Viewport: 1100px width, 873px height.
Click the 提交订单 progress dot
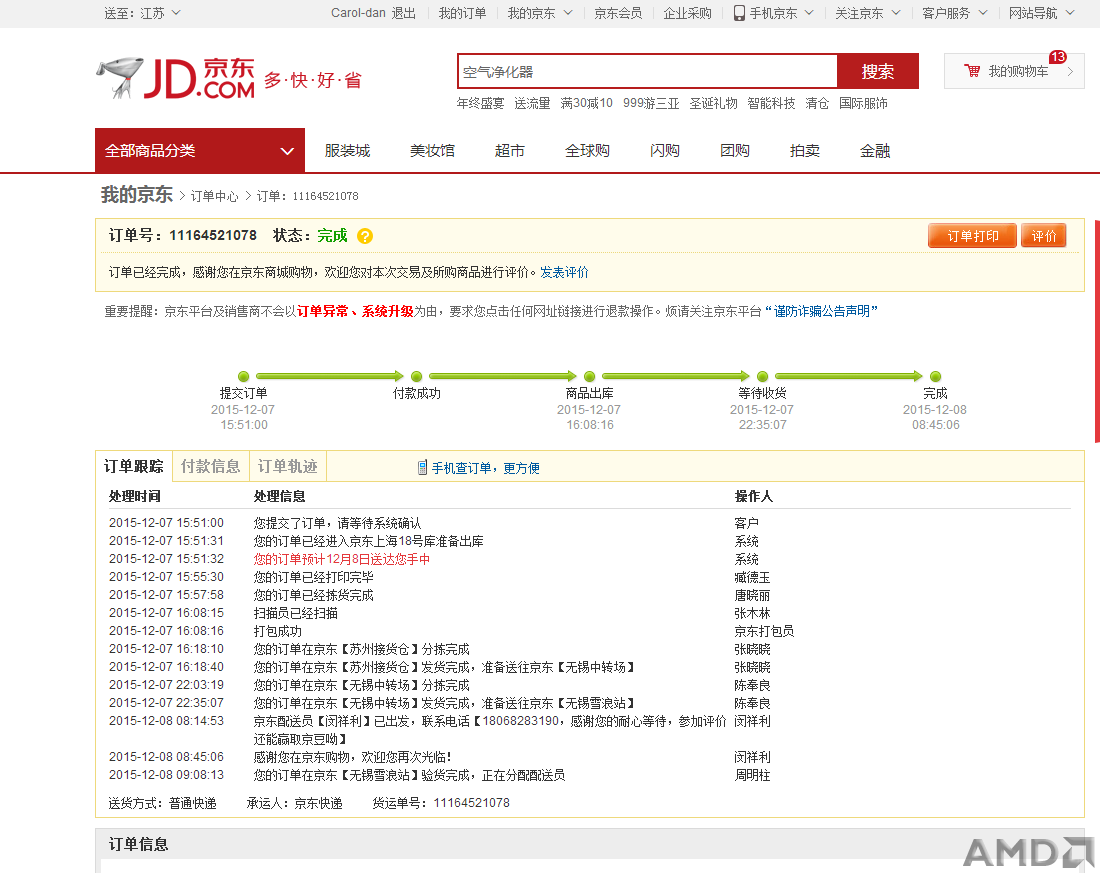click(243, 376)
